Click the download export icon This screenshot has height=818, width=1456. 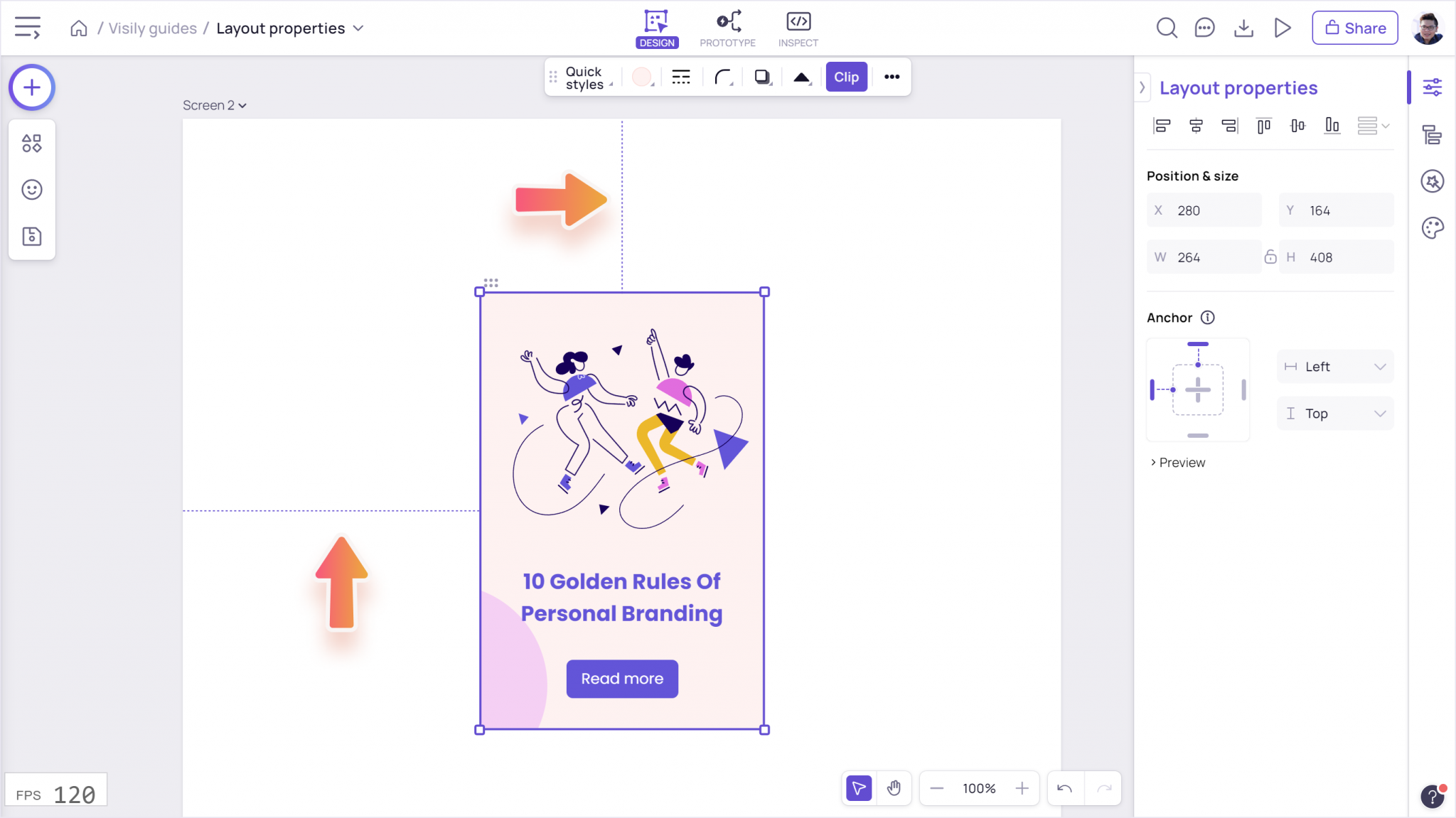[x=1243, y=28]
